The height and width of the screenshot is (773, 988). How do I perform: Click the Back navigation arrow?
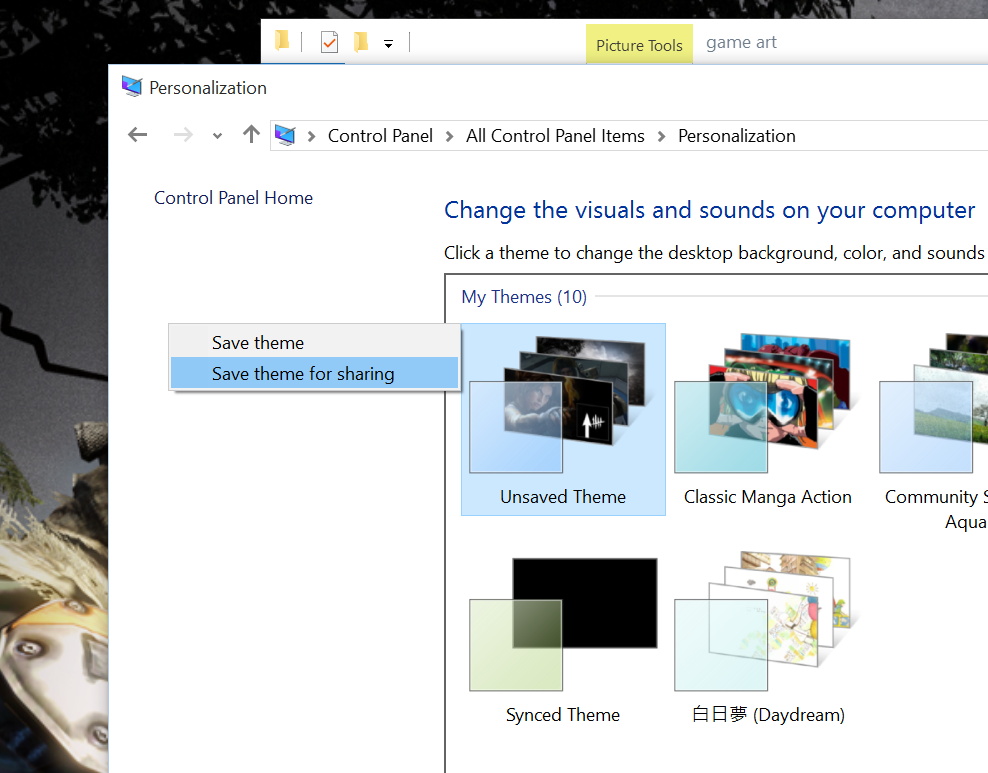[x=137, y=134]
